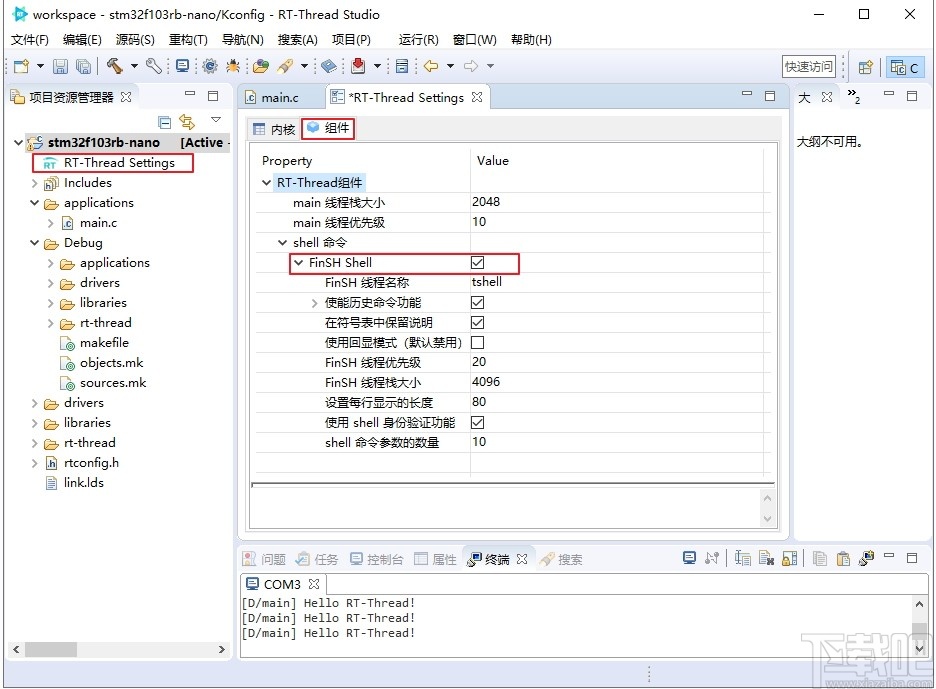This screenshot has height=689, width=936.
Task: Disable shell 身份验证功能 checkbox
Action: (x=477, y=422)
